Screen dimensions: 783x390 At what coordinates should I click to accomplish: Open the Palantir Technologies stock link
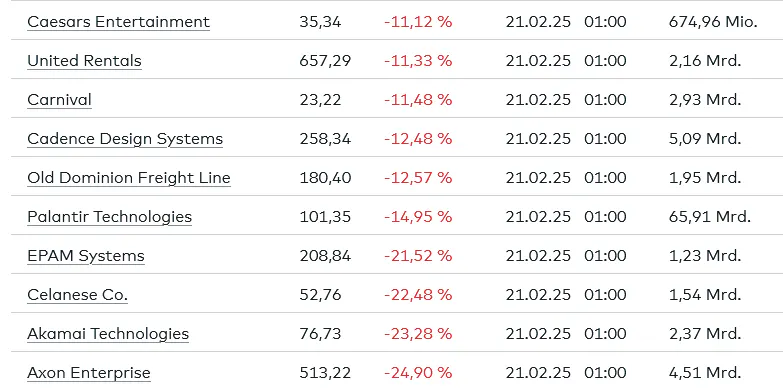tap(109, 217)
